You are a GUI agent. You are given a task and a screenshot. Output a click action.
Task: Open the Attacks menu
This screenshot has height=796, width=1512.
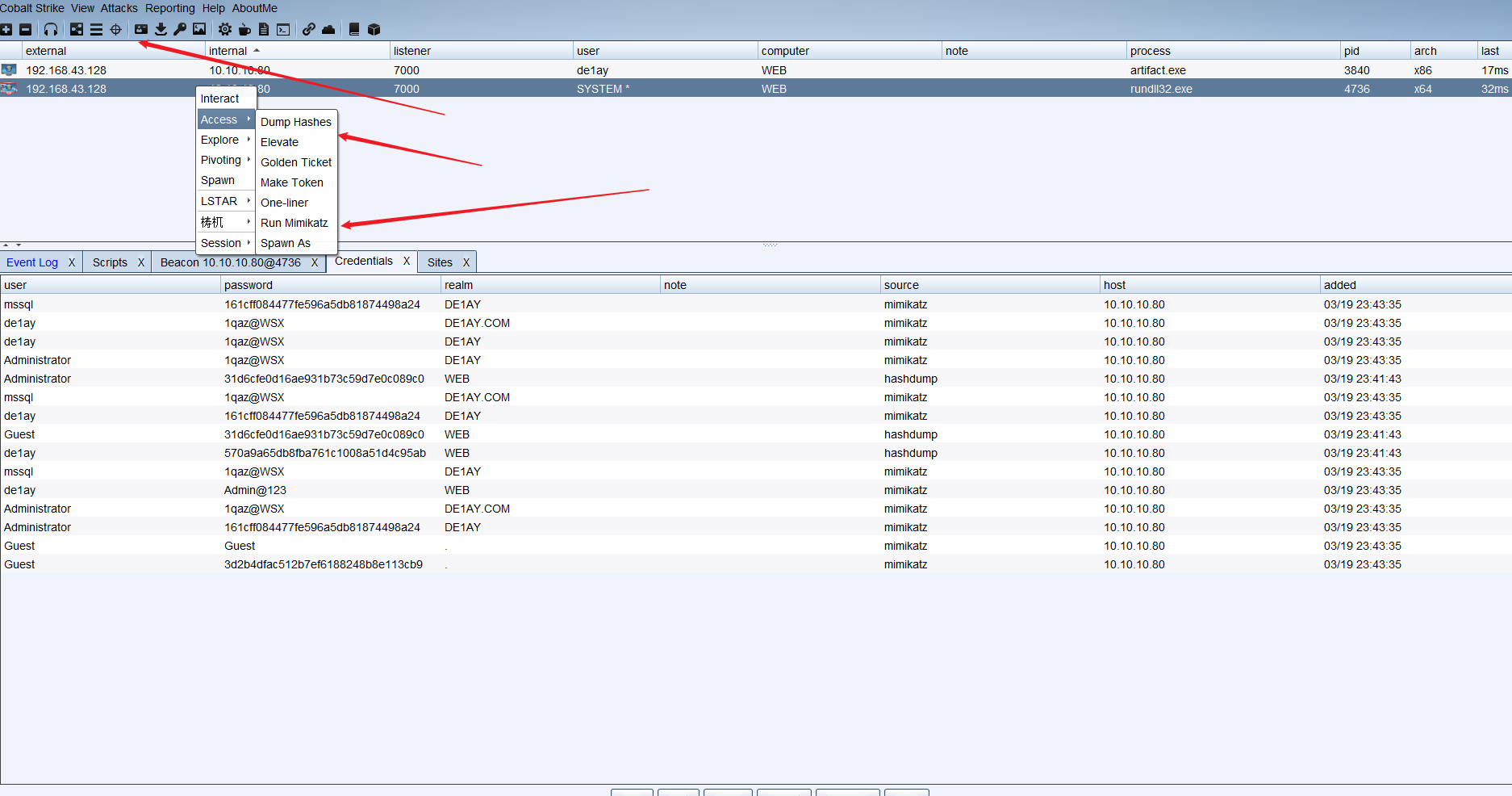(x=119, y=8)
